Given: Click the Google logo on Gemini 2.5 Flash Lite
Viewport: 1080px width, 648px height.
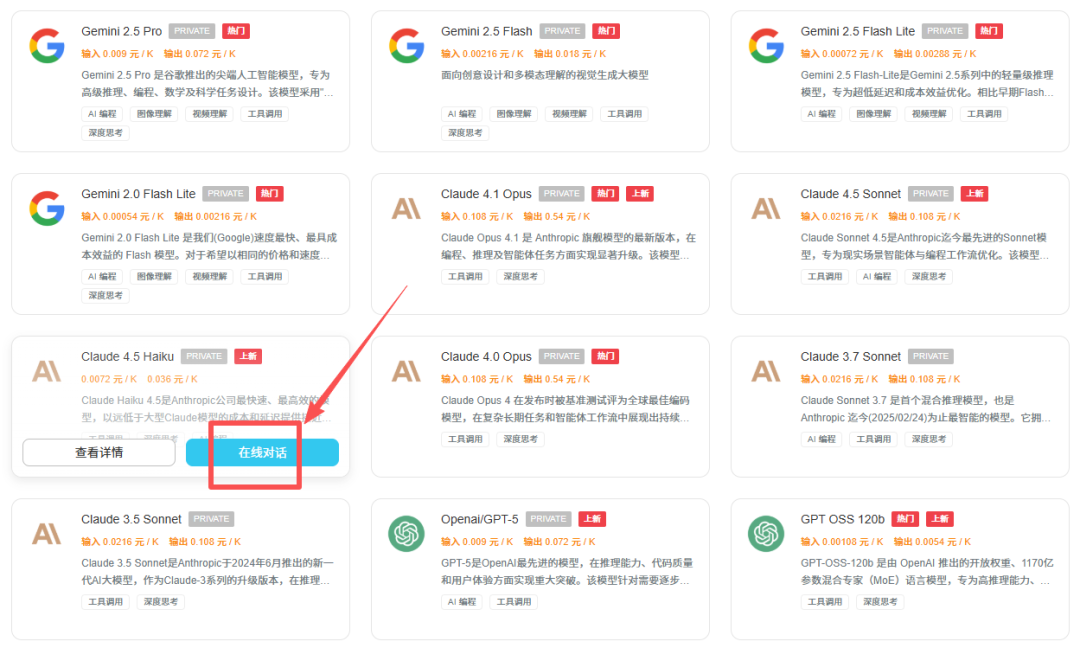Looking at the screenshot, I should pos(766,46).
